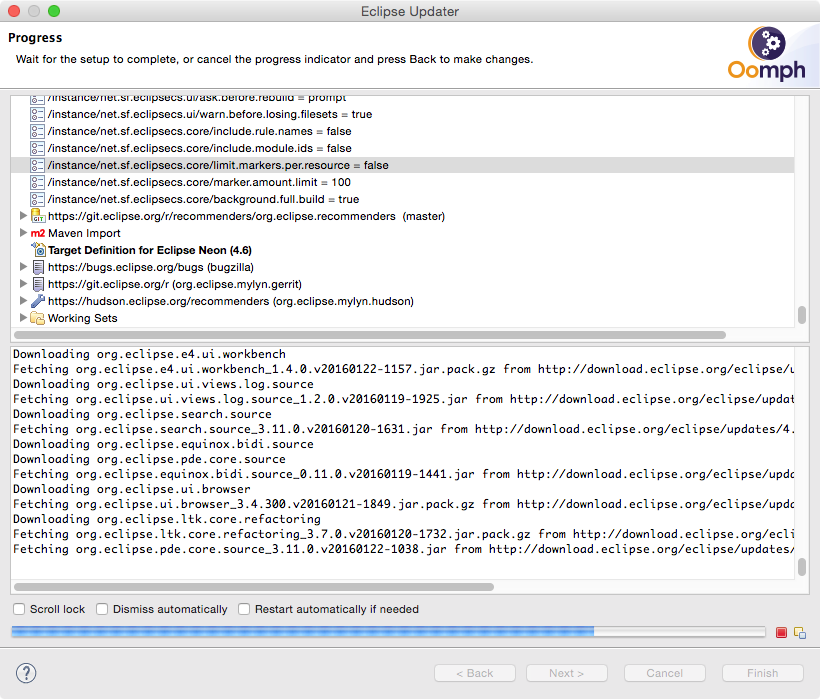Click preference icon for include.rule.names

[x=37, y=131]
